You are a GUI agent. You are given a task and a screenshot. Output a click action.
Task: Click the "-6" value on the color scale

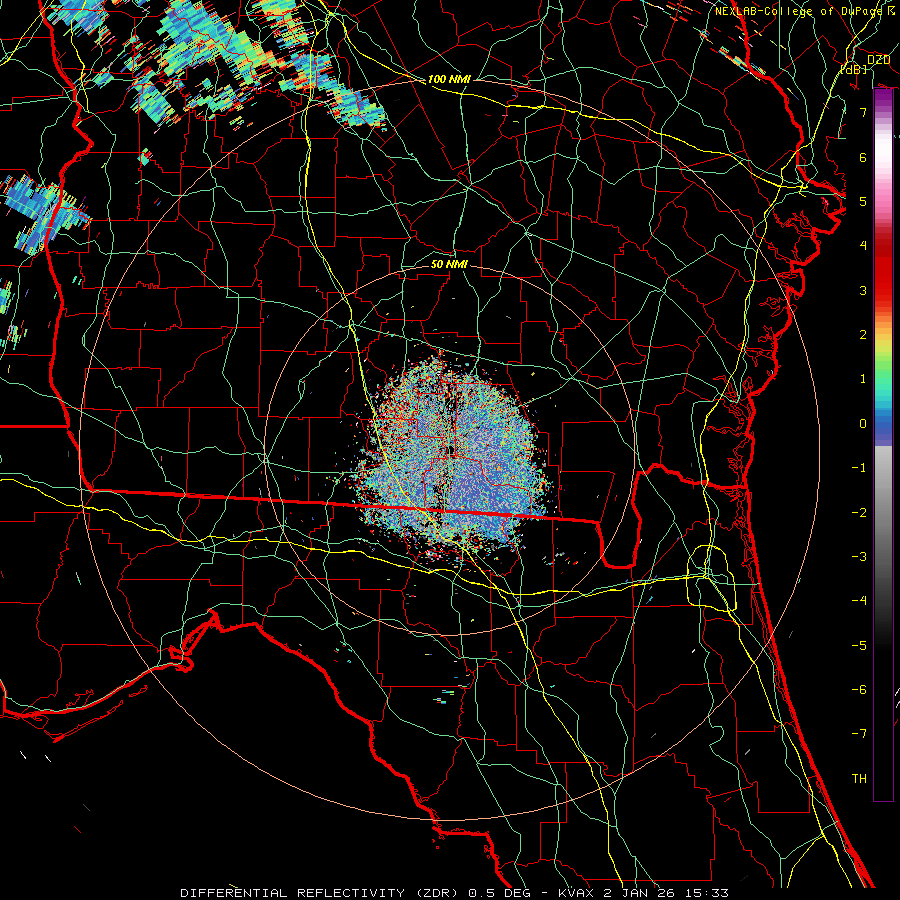859,690
